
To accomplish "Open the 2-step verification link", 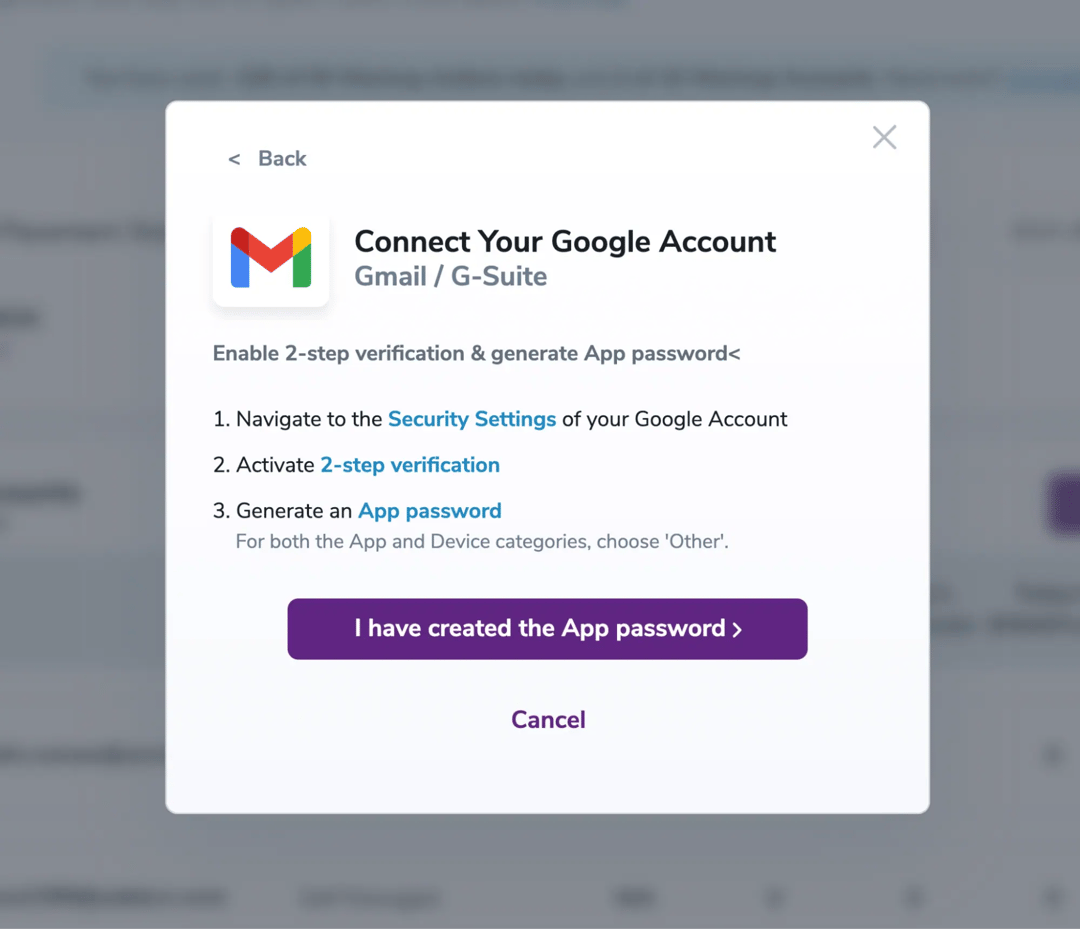I will 410,465.
